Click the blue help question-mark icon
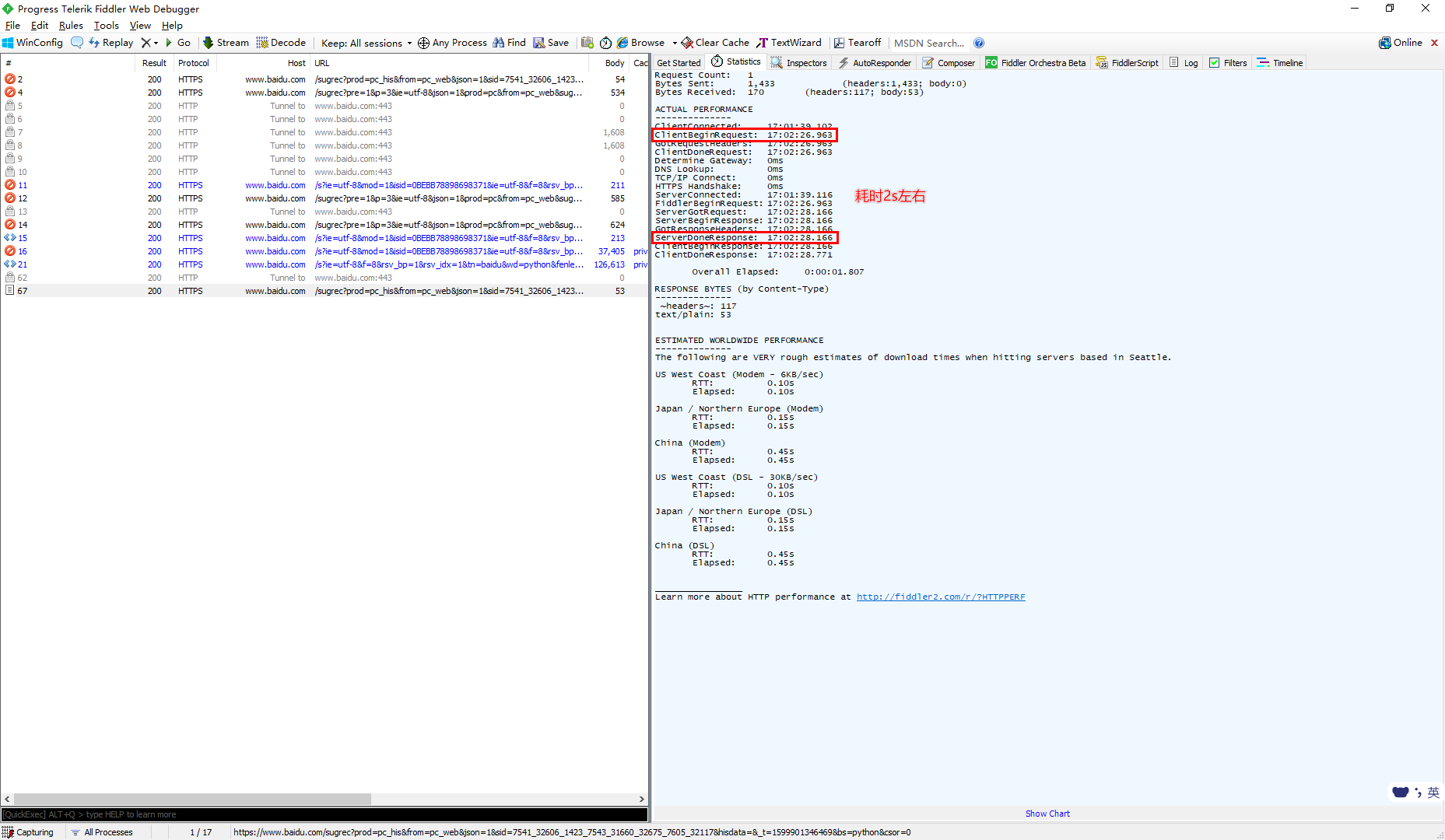 click(979, 43)
